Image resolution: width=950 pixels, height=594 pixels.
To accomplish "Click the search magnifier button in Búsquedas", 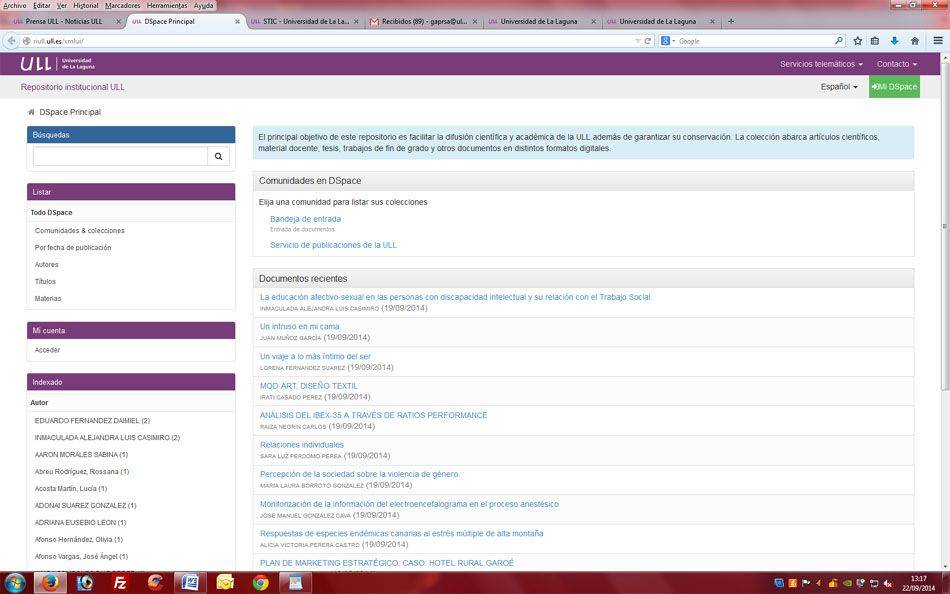I will pyautogui.click(x=219, y=156).
